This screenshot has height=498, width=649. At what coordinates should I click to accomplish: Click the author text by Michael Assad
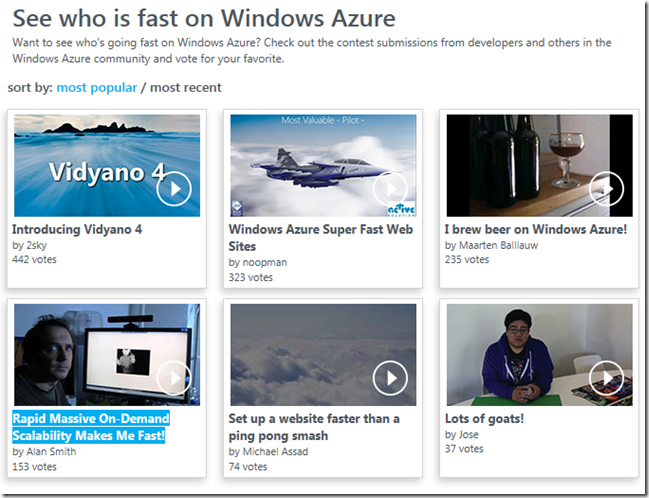click(268, 452)
